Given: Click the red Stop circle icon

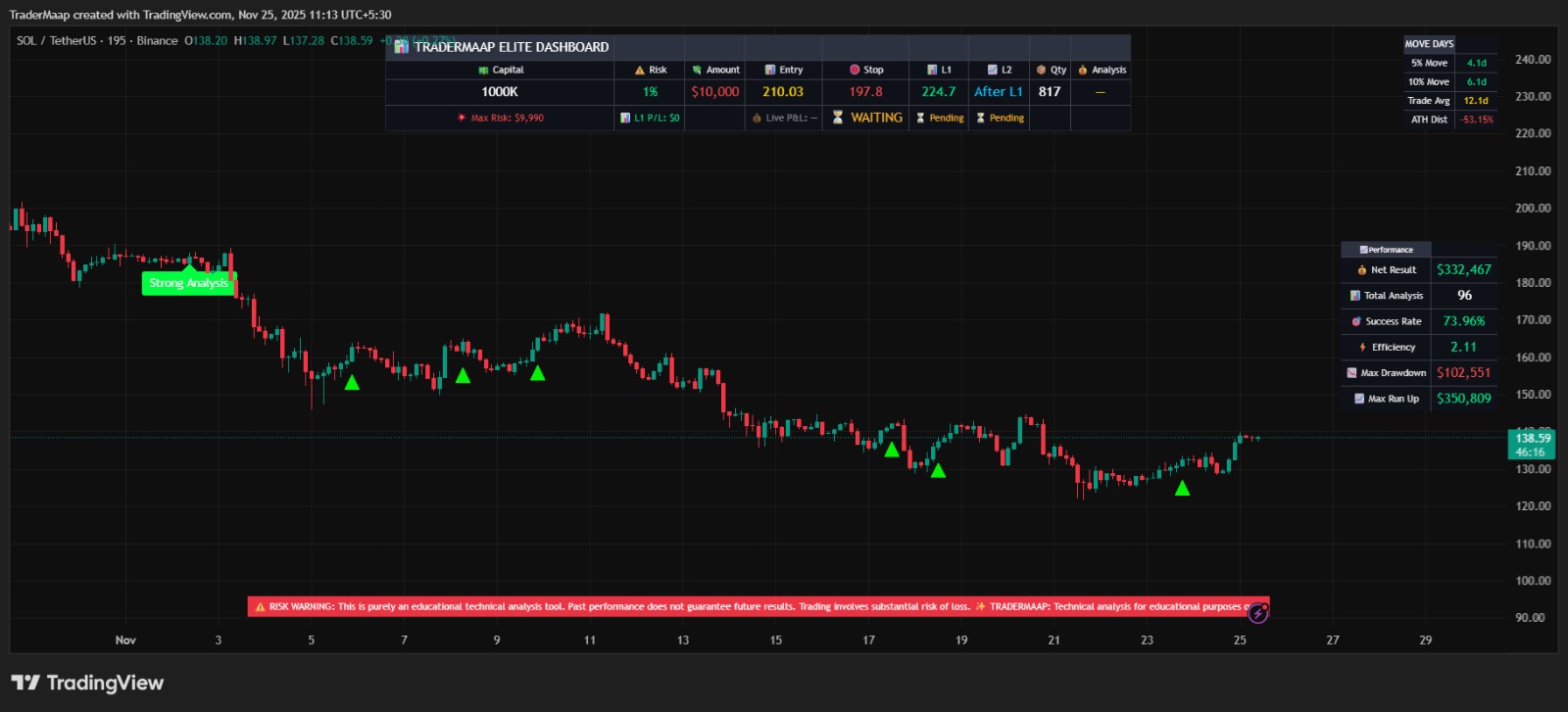Looking at the screenshot, I should 855,71.
